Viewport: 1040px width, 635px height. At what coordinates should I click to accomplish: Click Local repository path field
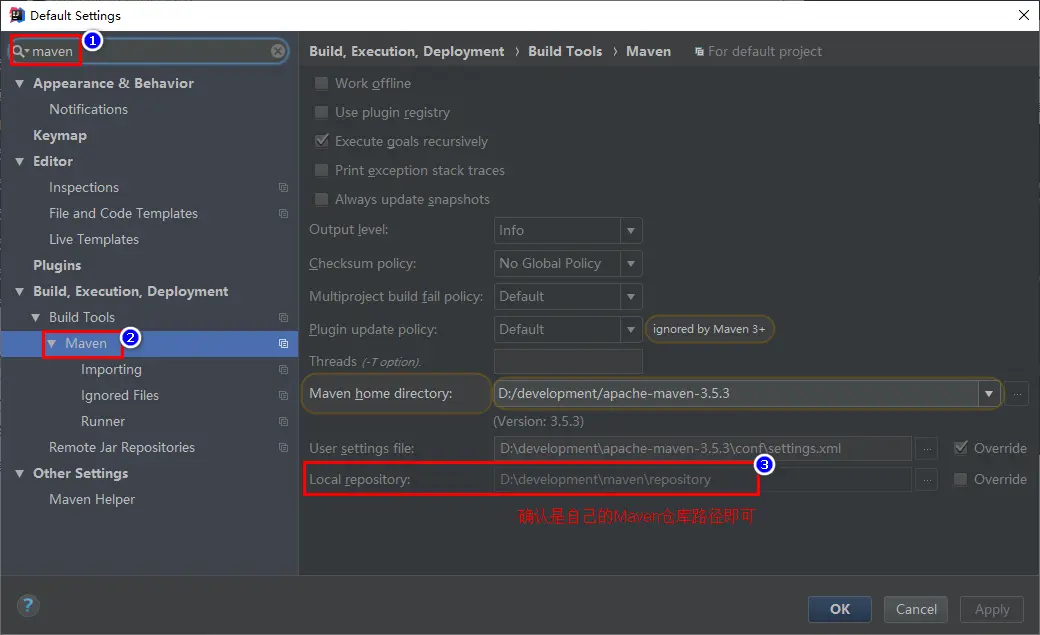pos(702,480)
